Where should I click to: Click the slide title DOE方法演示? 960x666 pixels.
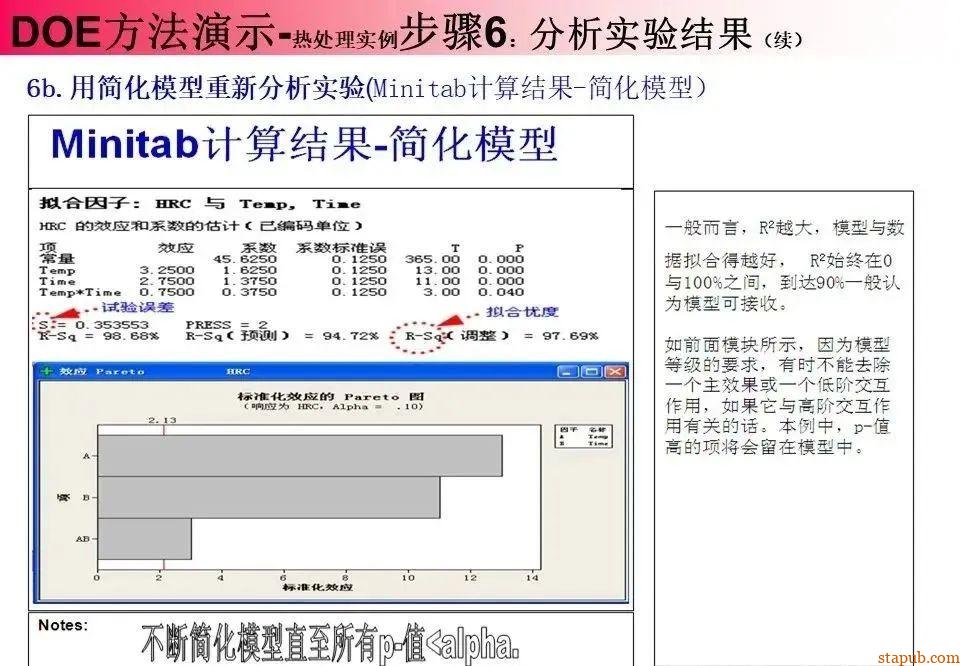click(x=143, y=32)
